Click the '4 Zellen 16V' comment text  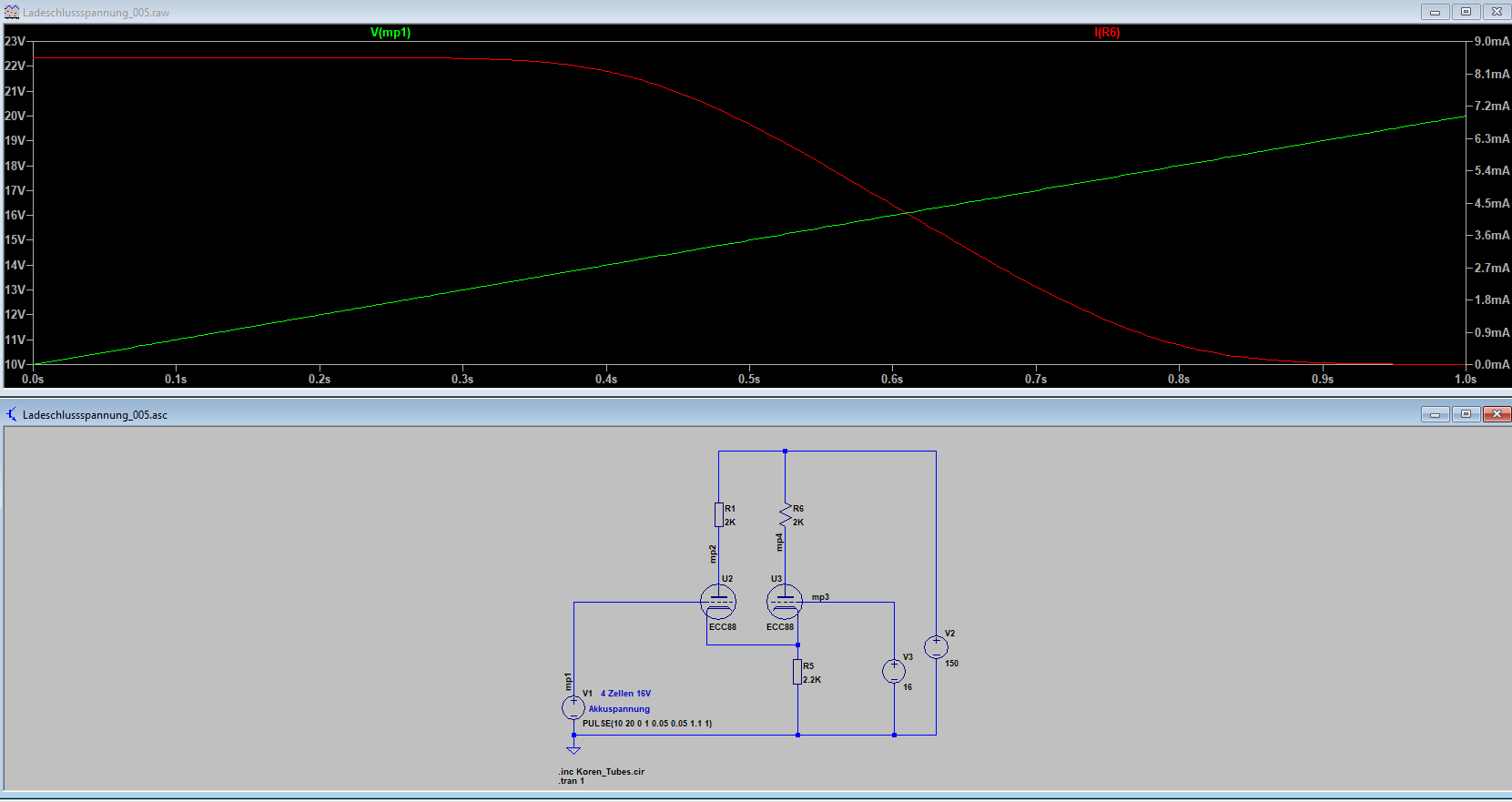625,694
